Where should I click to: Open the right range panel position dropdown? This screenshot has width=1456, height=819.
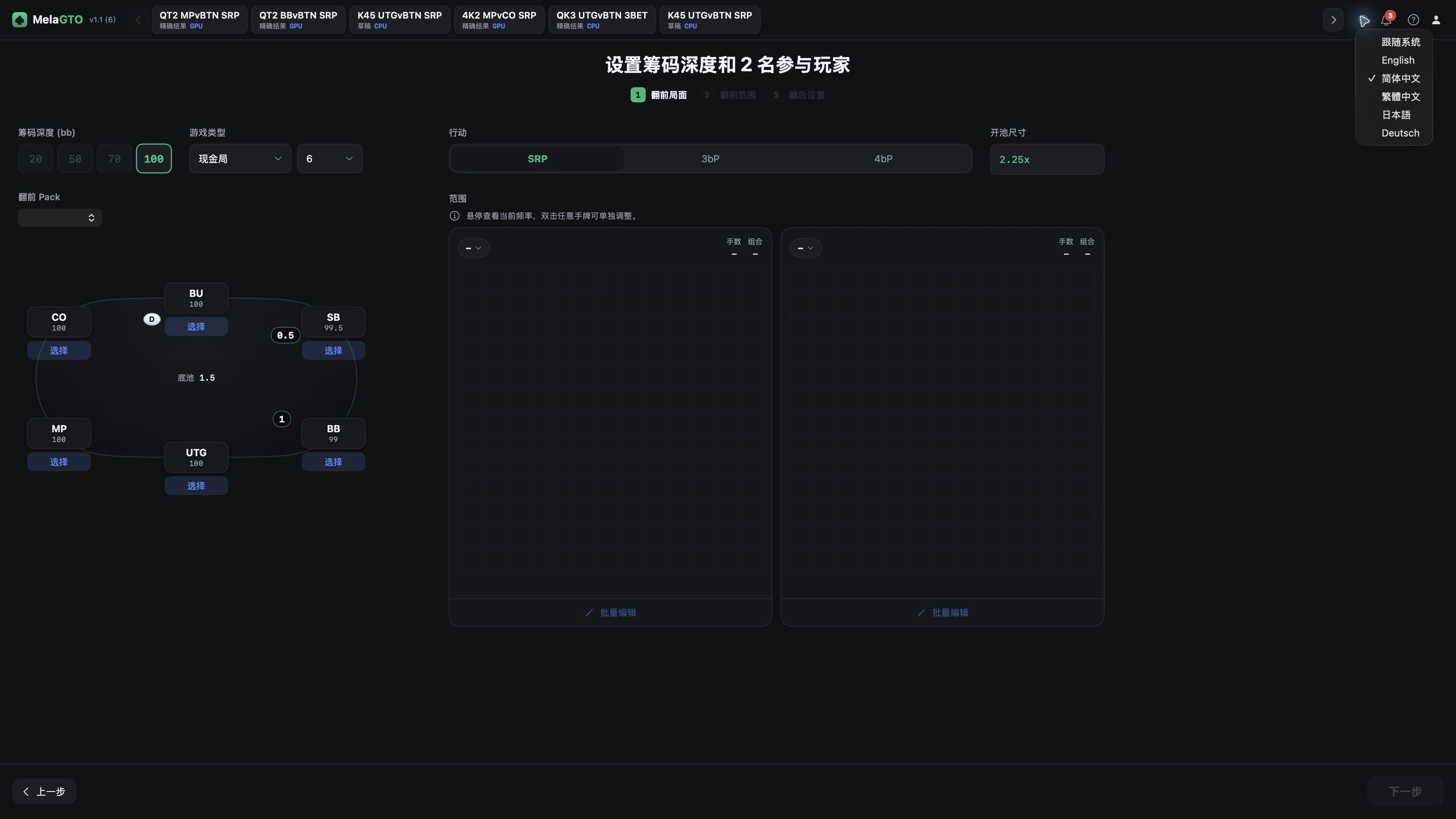[805, 248]
